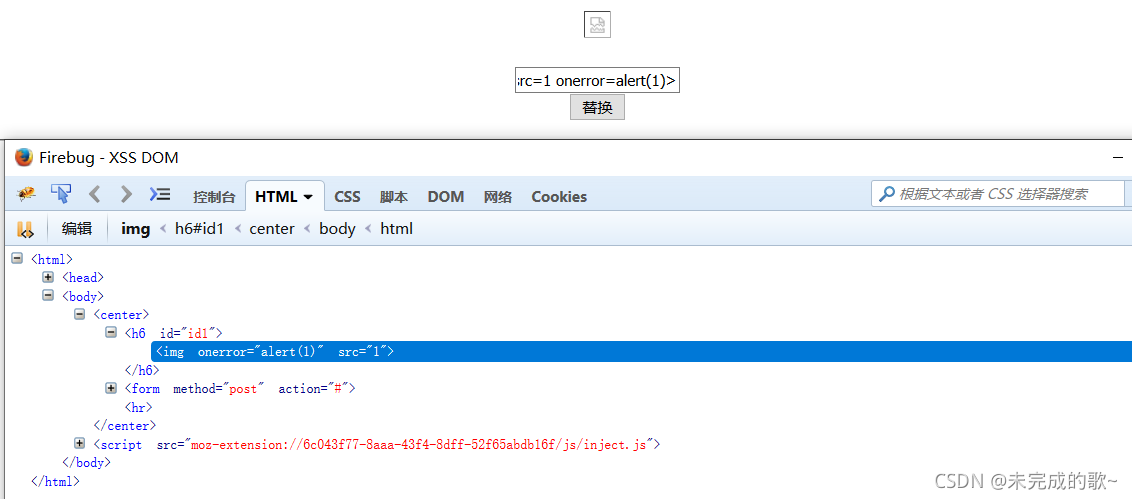Screen dimensions: 1132x499
Task: Click the CSS selector search box
Action: click(998, 194)
